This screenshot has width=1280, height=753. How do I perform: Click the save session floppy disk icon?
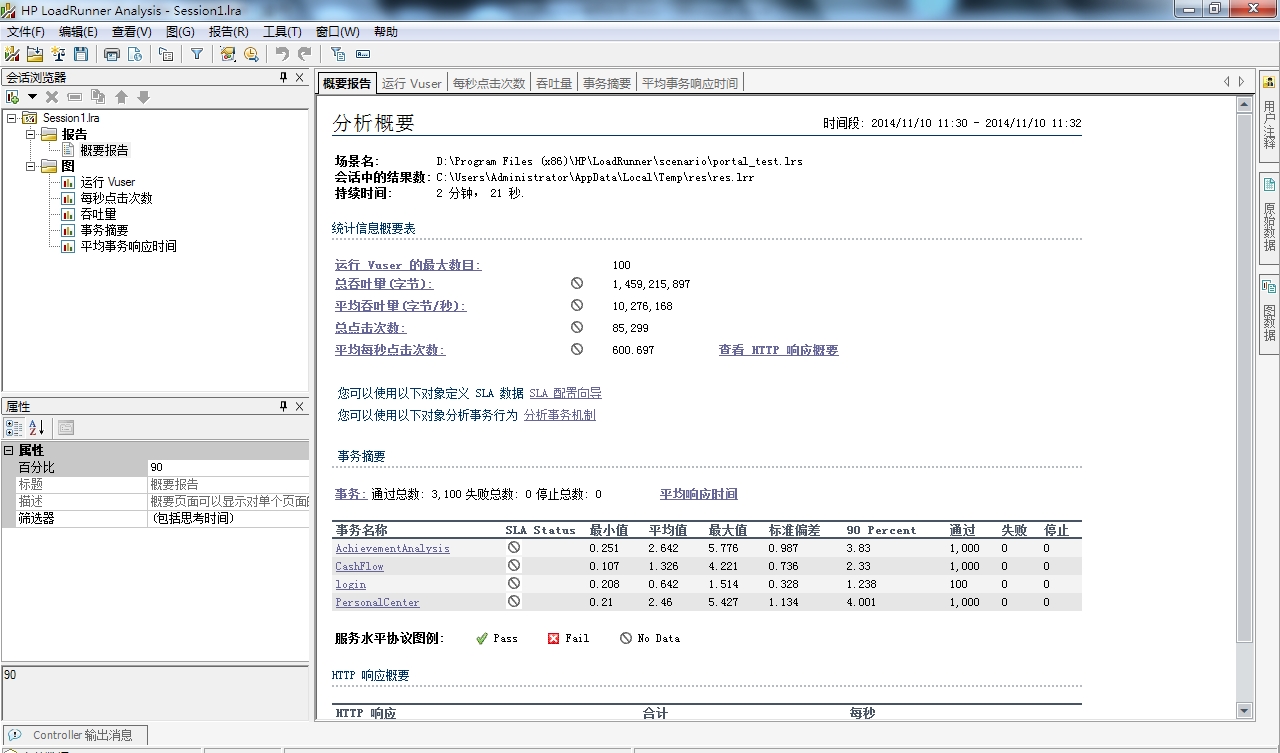click(x=81, y=54)
